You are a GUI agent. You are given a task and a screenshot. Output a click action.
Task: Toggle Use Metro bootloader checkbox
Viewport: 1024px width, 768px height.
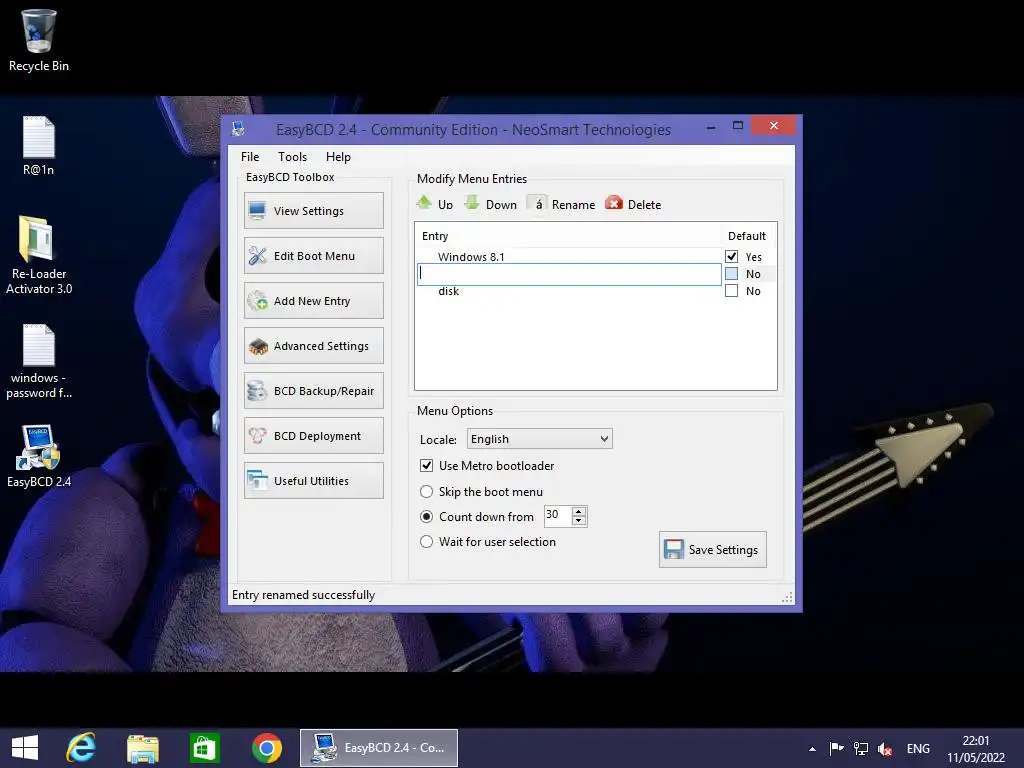point(426,466)
